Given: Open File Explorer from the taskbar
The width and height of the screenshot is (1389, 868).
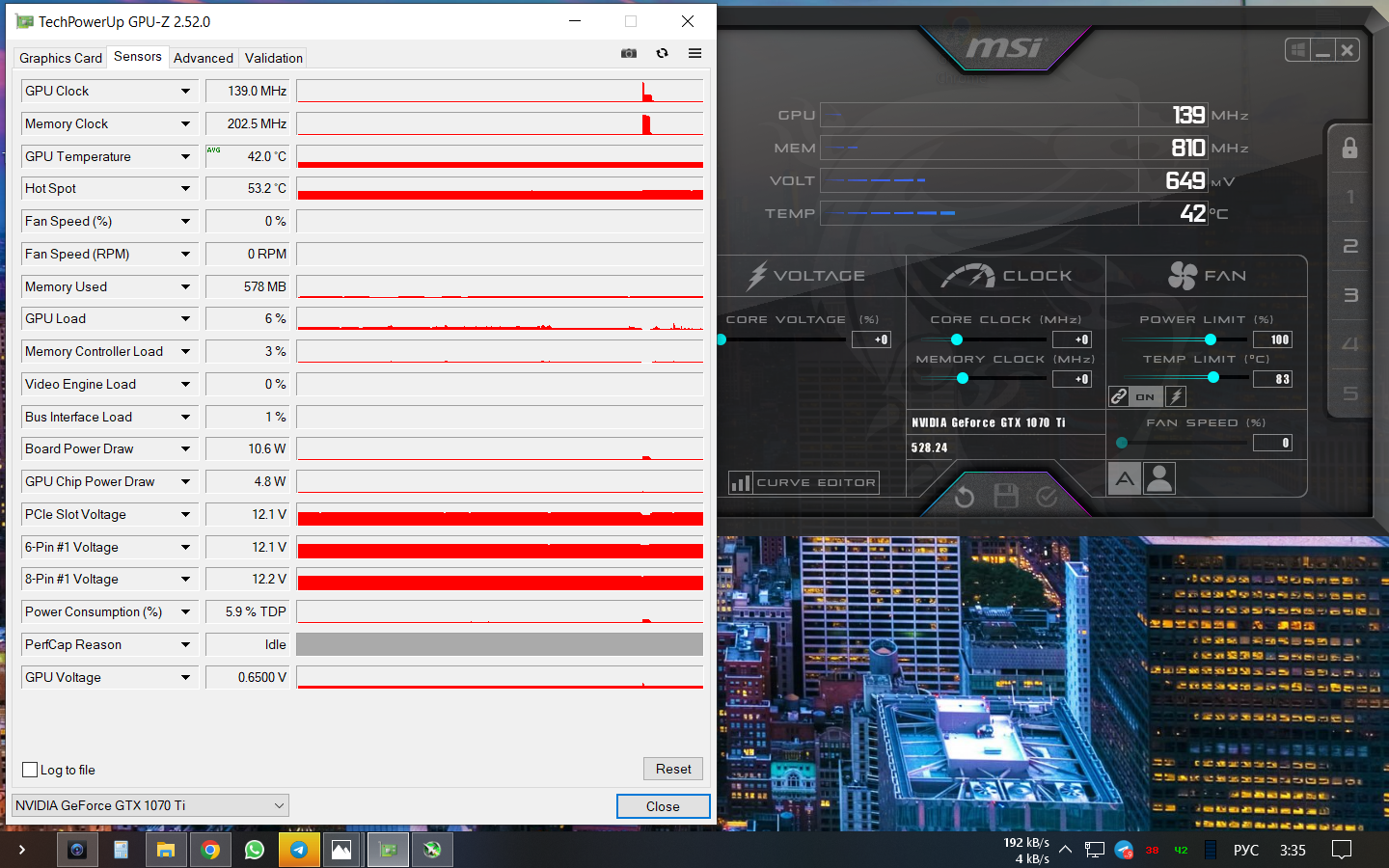Looking at the screenshot, I should pos(166,850).
